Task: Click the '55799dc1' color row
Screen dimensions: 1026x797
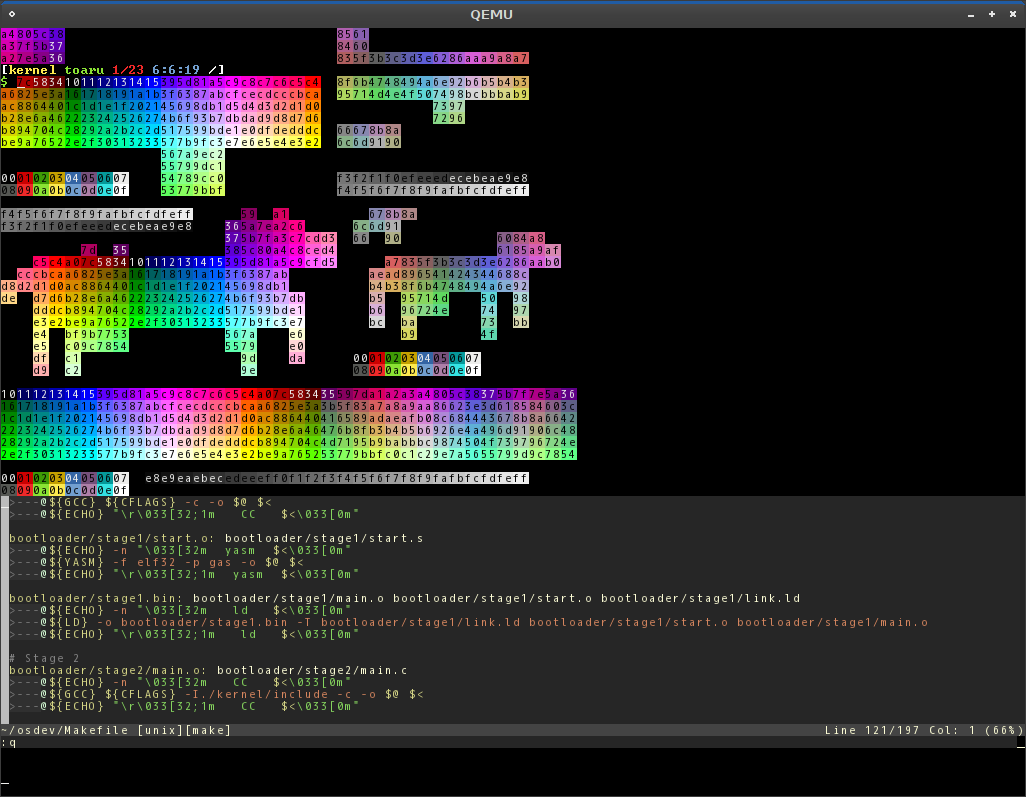Action: tap(192, 166)
